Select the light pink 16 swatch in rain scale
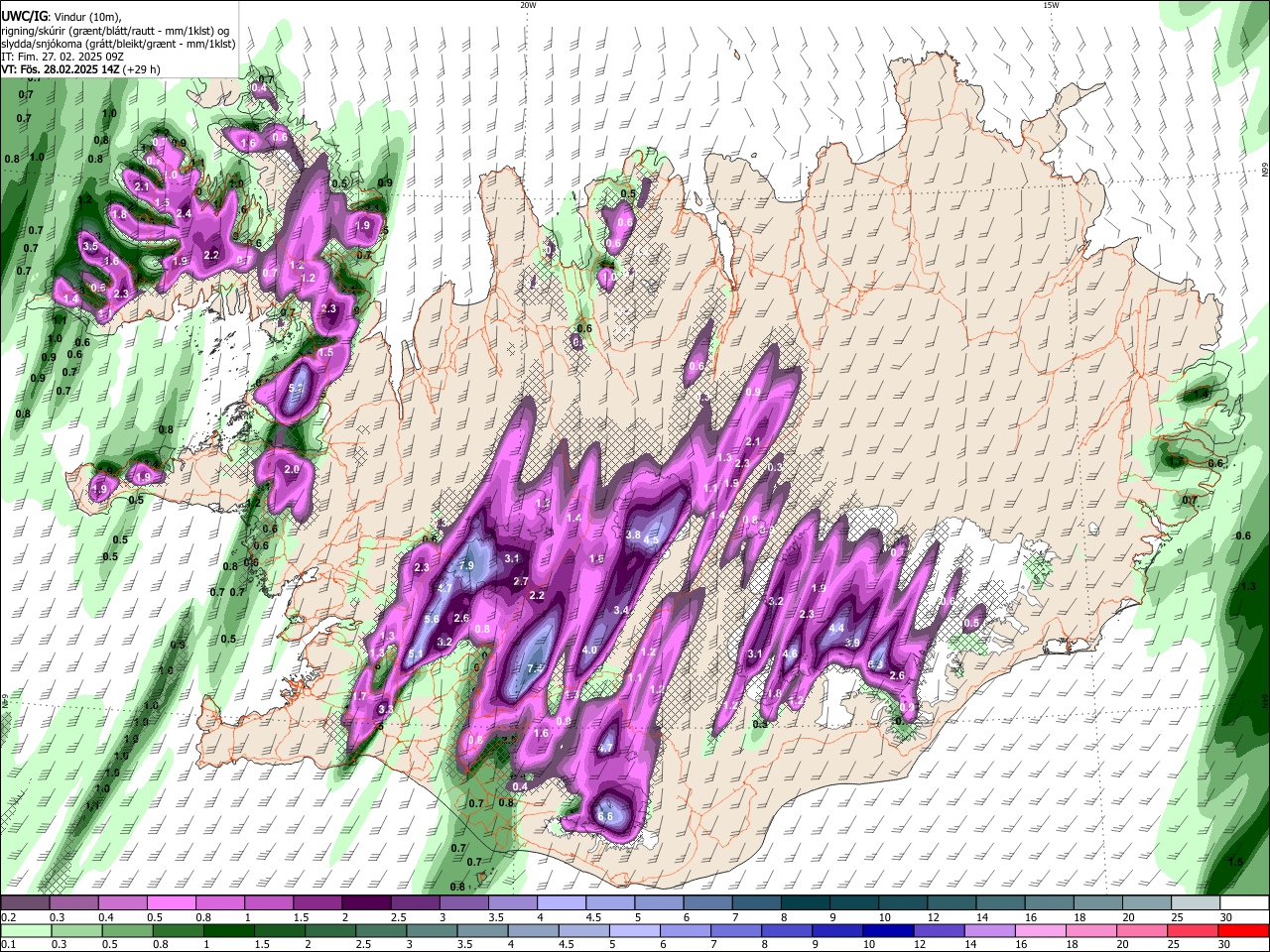The image size is (1270, 952). pyautogui.click(x=1041, y=930)
